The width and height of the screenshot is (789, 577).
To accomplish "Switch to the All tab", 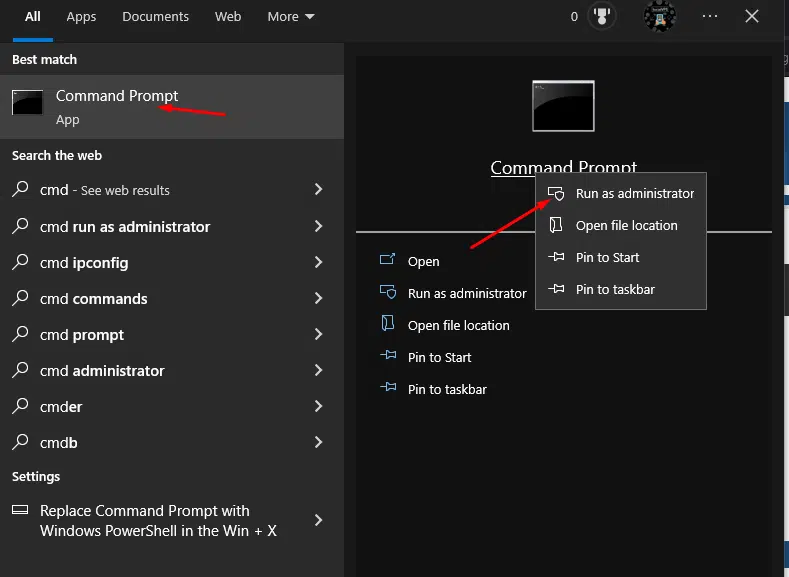I will [33, 17].
